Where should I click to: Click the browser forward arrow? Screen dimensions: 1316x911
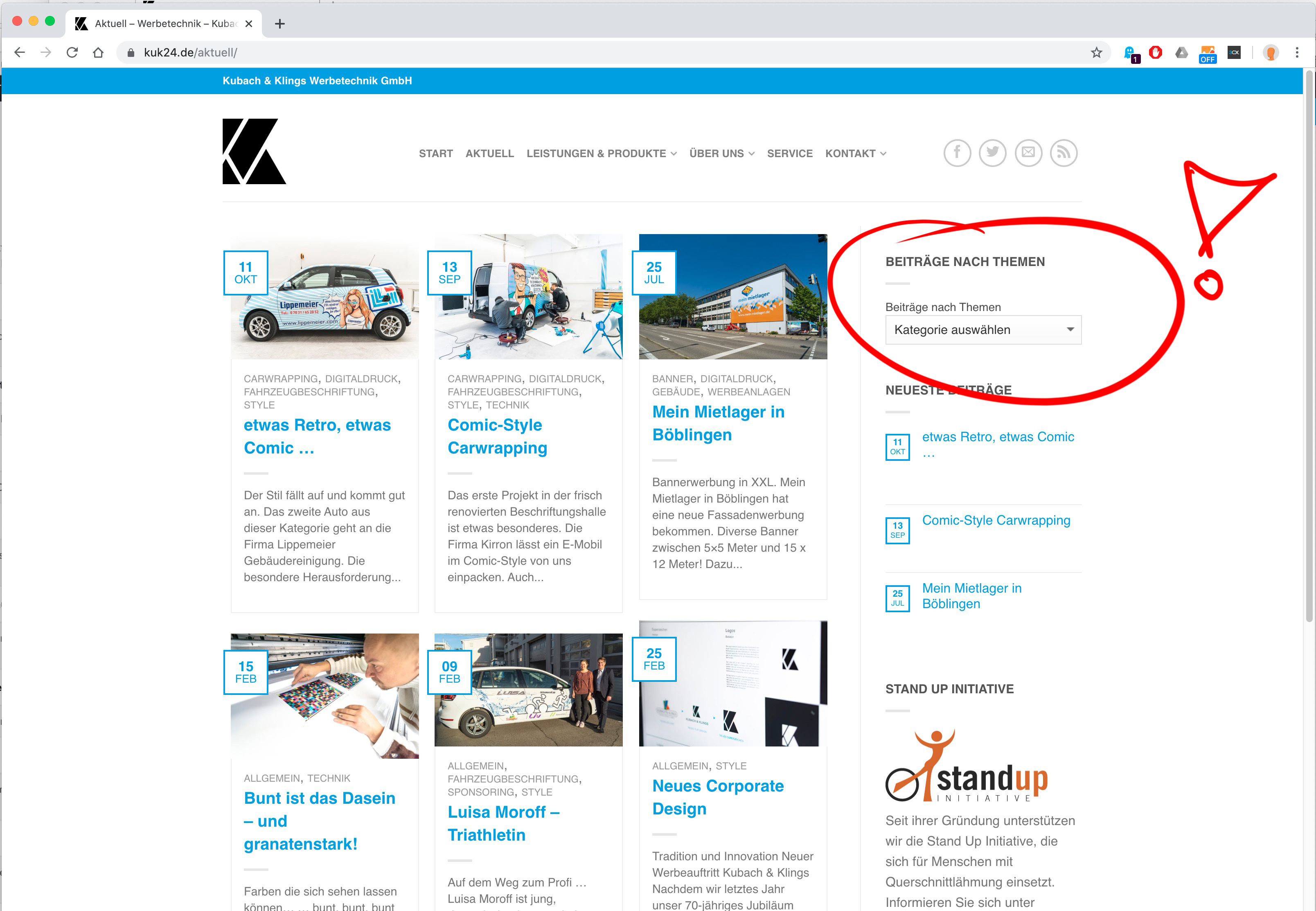coord(46,52)
